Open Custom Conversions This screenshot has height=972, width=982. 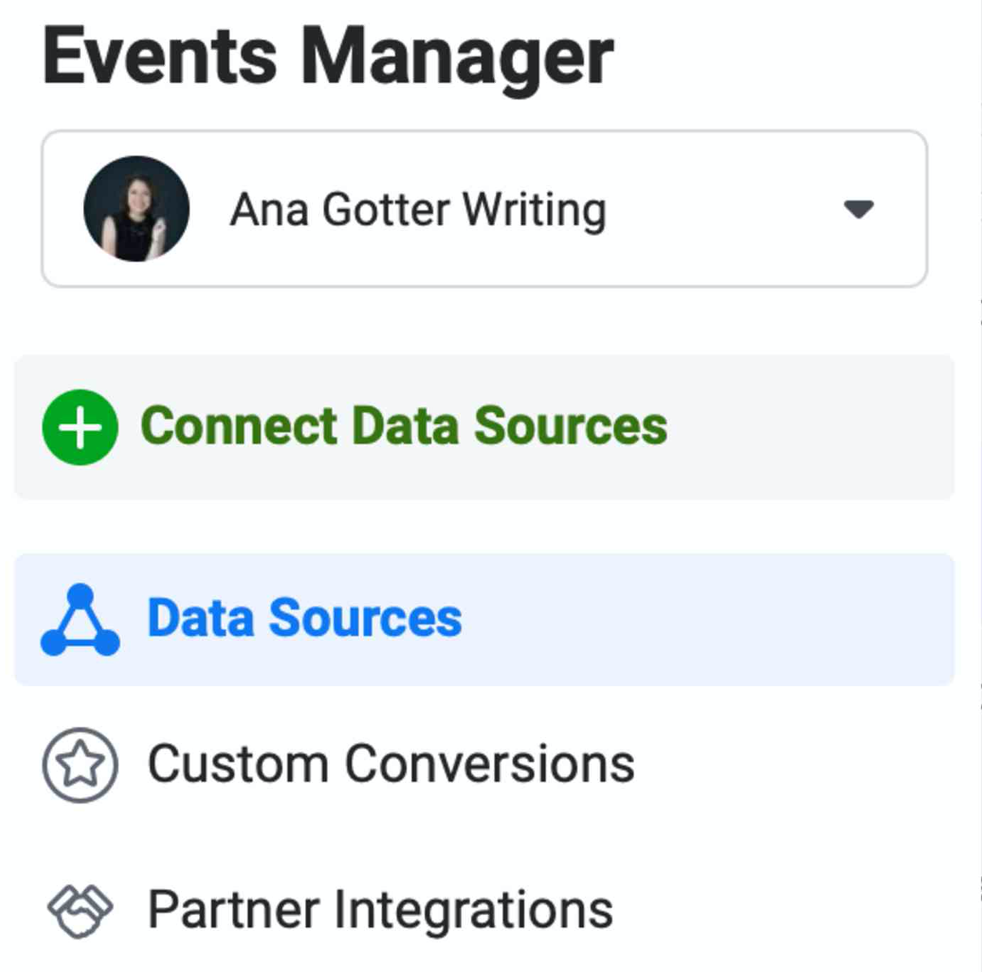[391, 763]
